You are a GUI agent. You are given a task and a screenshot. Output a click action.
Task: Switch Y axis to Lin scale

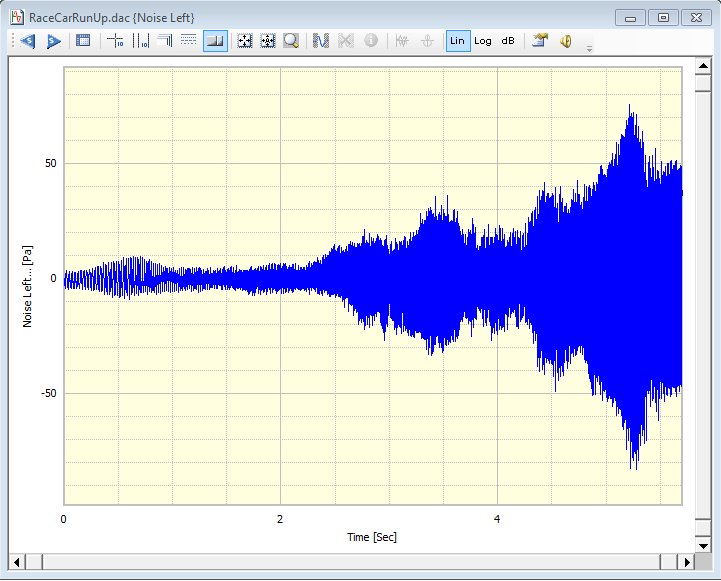pyautogui.click(x=458, y=41)
